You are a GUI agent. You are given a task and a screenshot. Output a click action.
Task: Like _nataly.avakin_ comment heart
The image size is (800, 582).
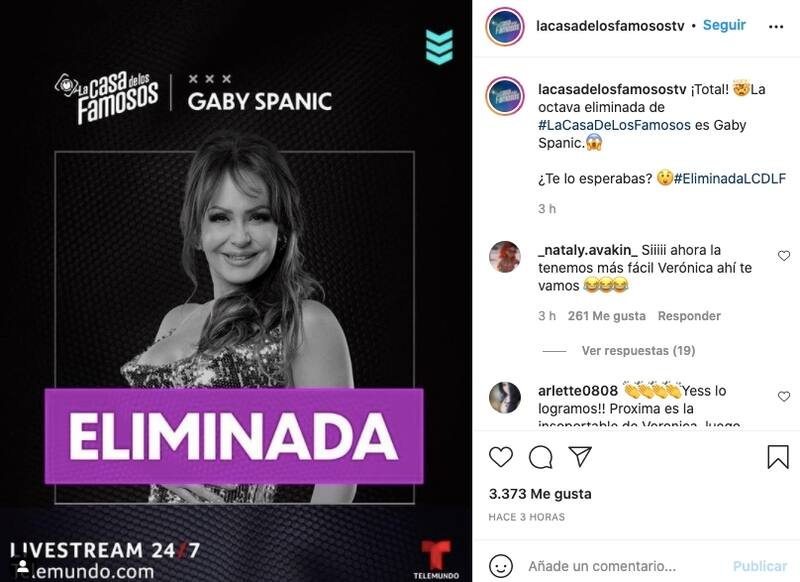coord(784,256)
